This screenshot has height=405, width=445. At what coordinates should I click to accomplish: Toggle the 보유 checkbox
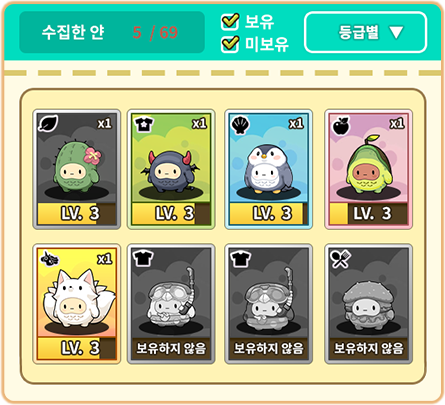(230, 21)
